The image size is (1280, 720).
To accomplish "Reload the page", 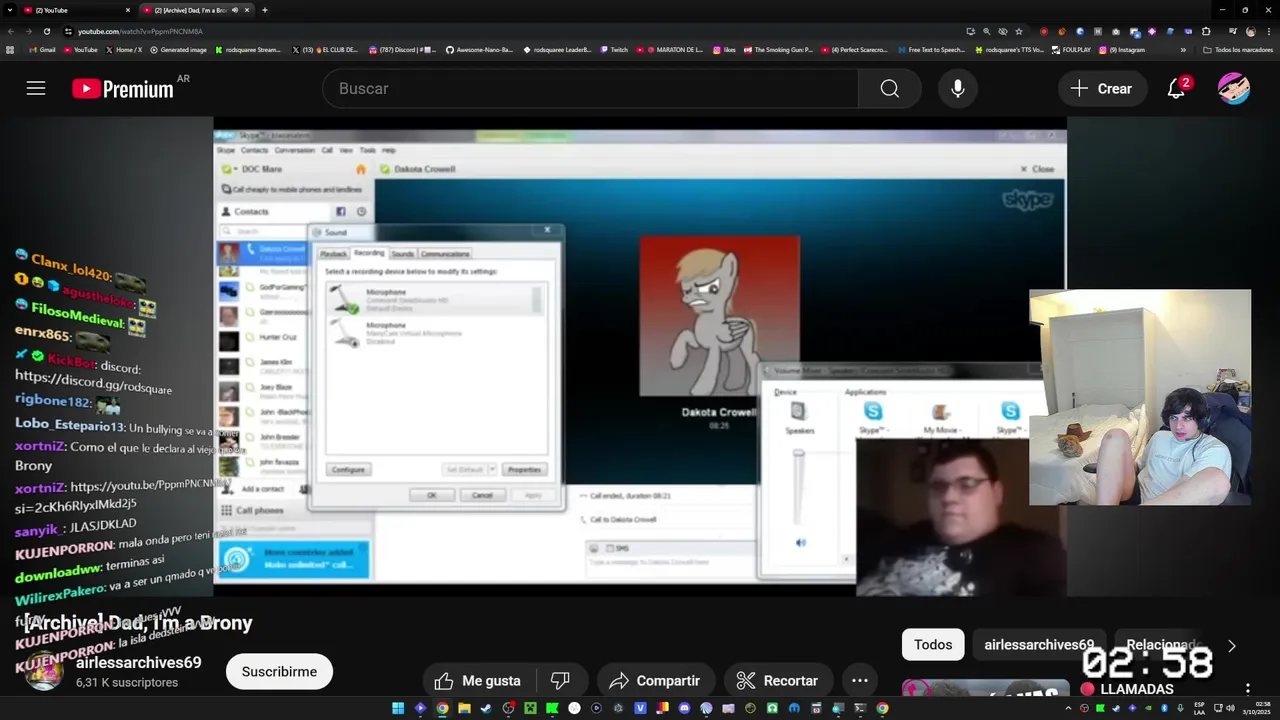I will pyautogui.click(x=47, y=31).
